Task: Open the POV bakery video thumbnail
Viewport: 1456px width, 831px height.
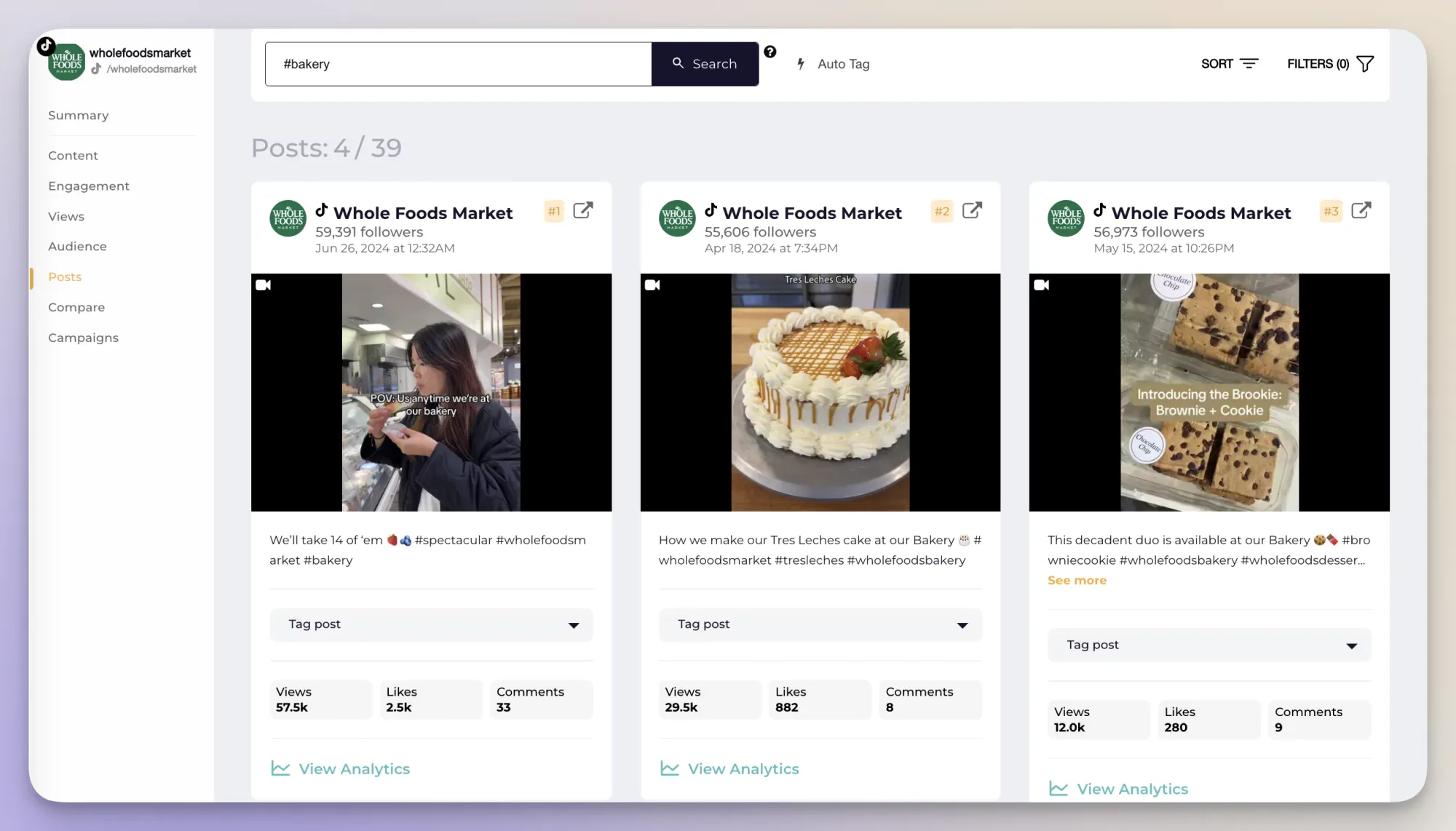Action: point(431,392)
